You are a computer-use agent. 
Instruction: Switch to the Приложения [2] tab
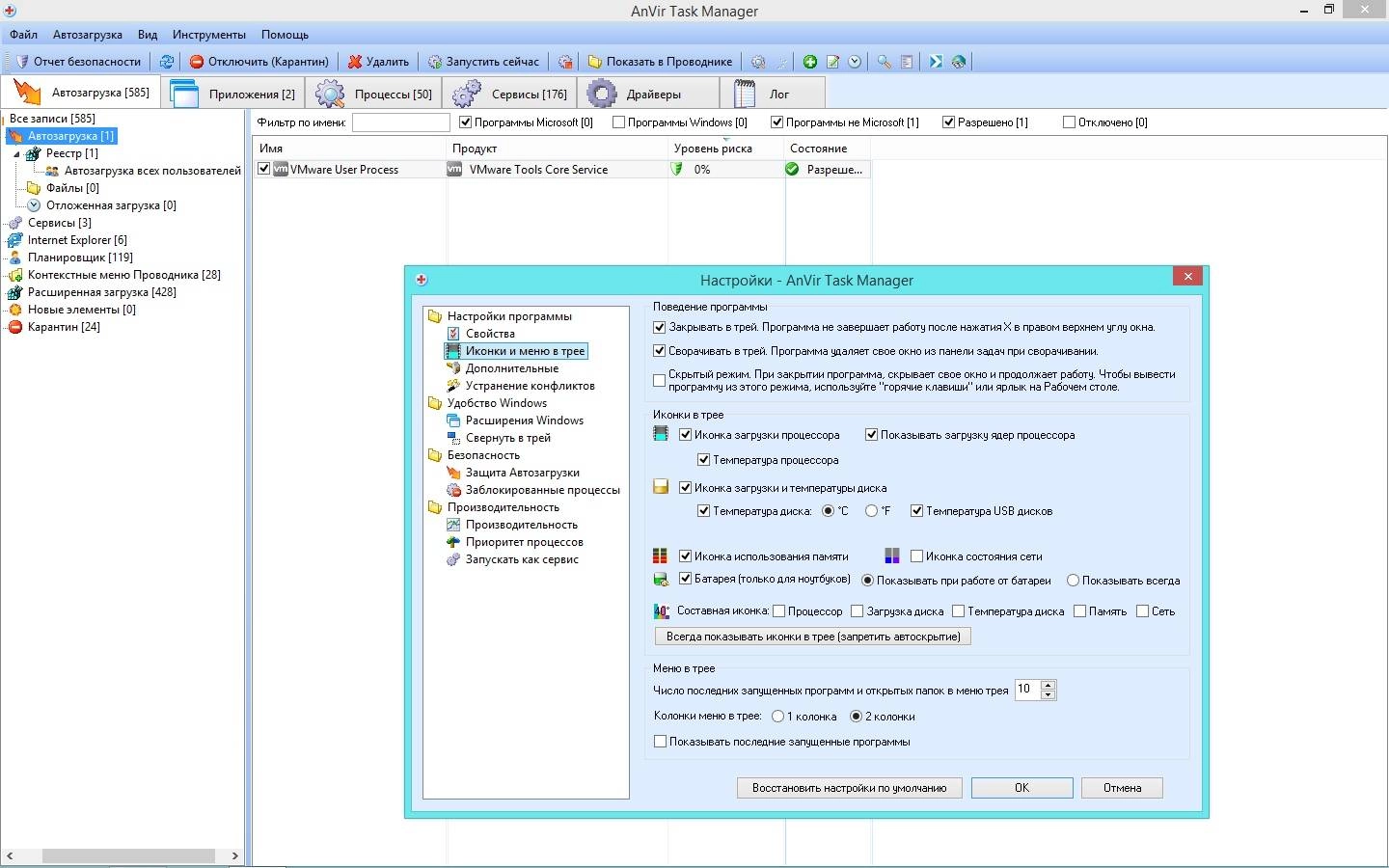click(233, 94)
